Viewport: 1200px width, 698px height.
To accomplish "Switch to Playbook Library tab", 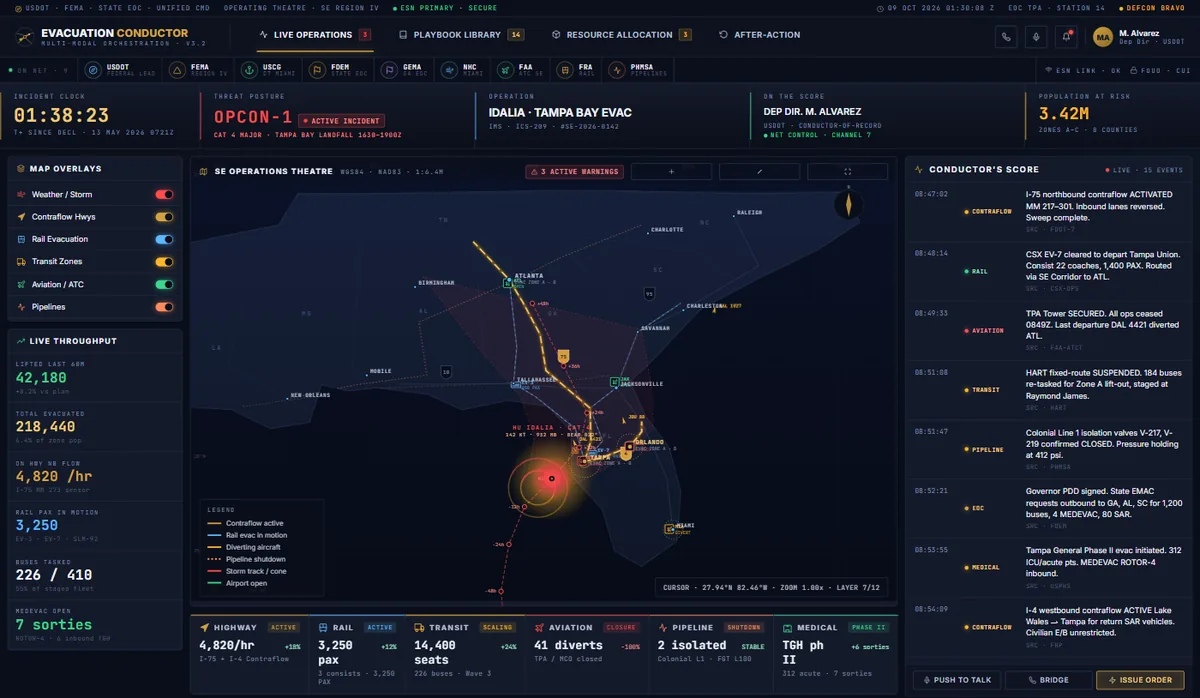I will coord(461,35).
